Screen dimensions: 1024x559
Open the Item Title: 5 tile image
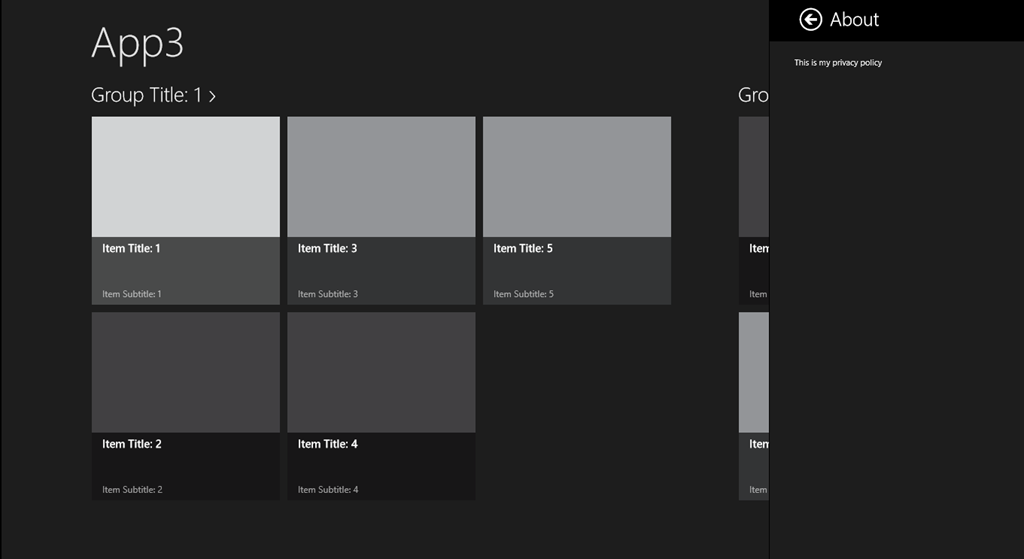pyautogui.click(x=577, y=177)
